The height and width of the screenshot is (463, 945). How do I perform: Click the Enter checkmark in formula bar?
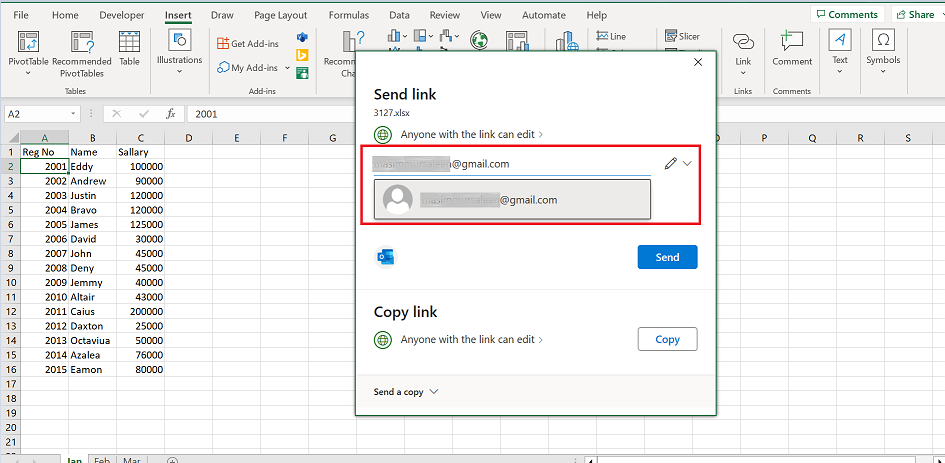coord(144,113)
